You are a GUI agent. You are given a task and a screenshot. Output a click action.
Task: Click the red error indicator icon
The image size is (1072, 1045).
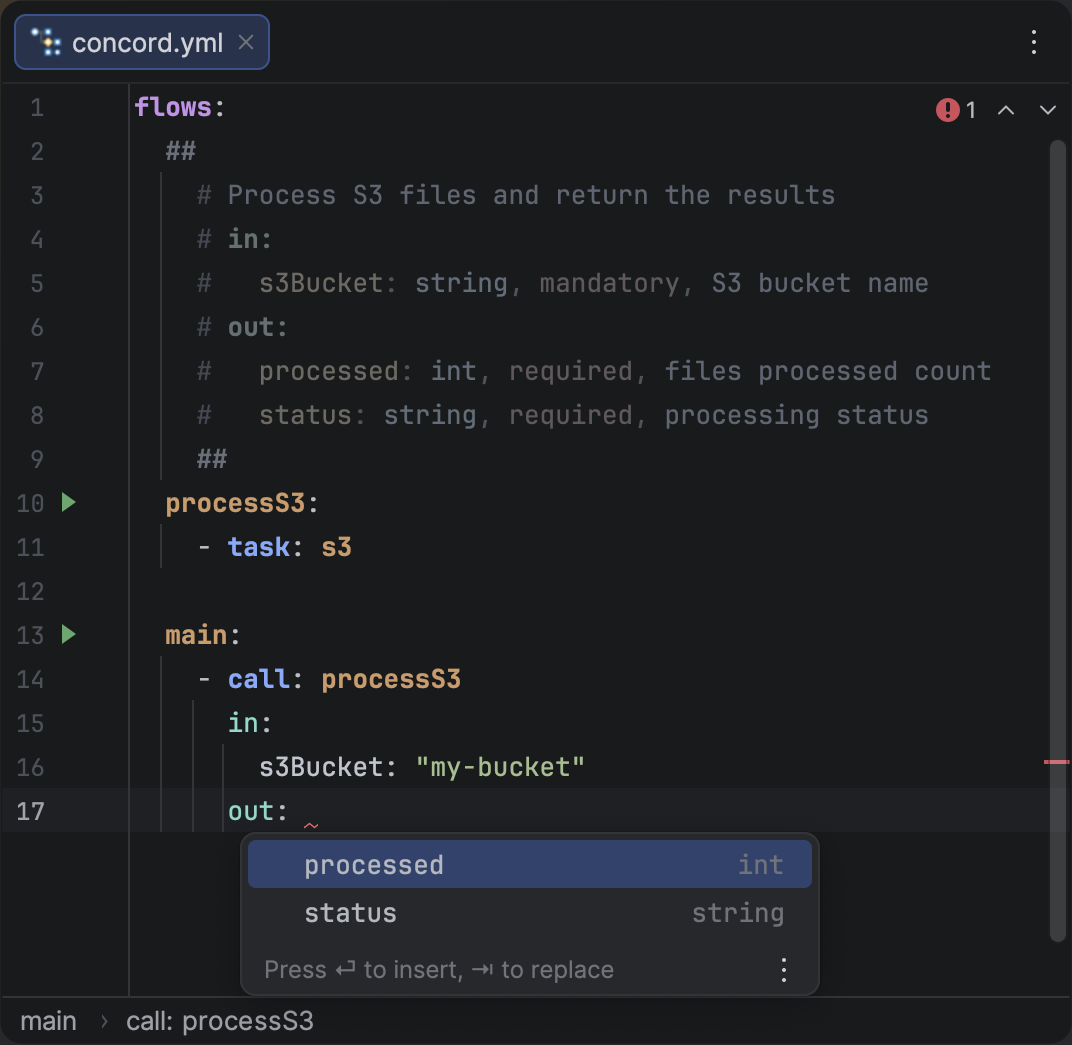coord(947,110)
